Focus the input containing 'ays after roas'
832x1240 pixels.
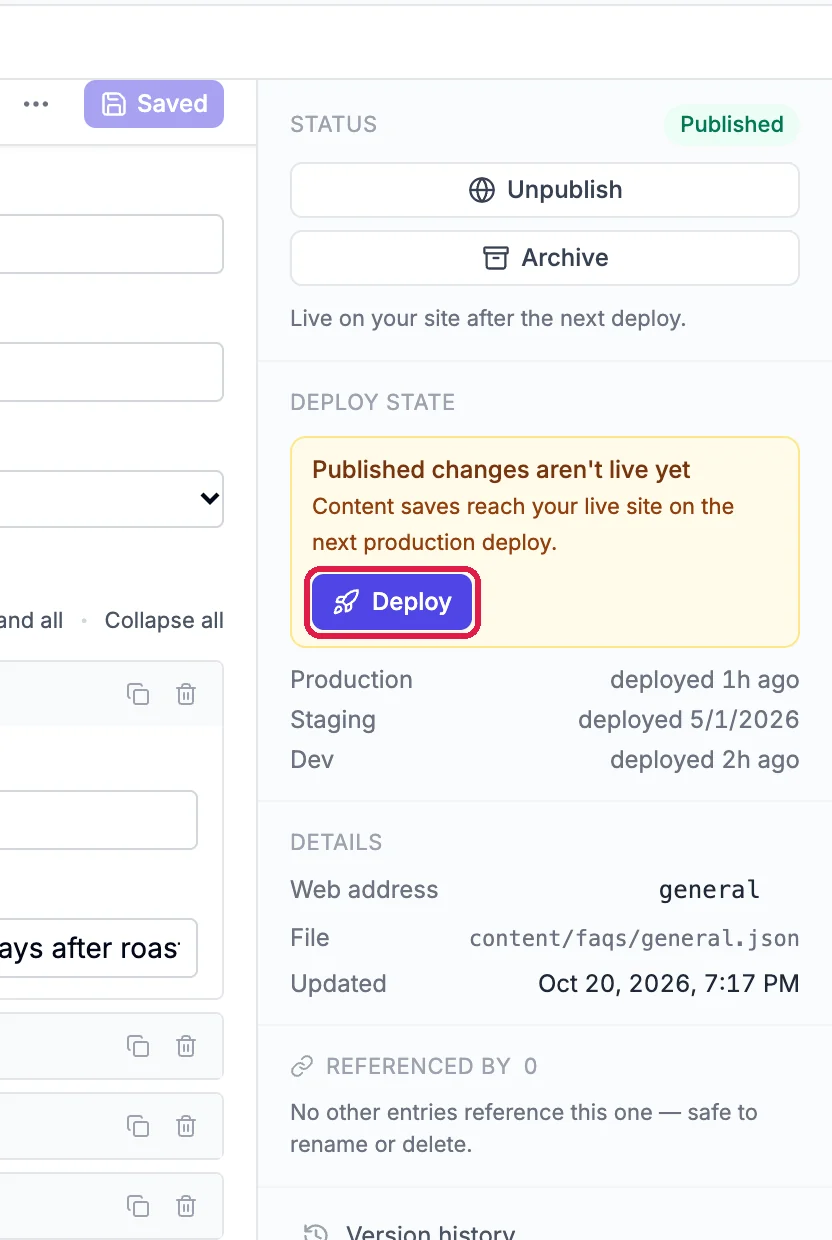pos(98,948)
